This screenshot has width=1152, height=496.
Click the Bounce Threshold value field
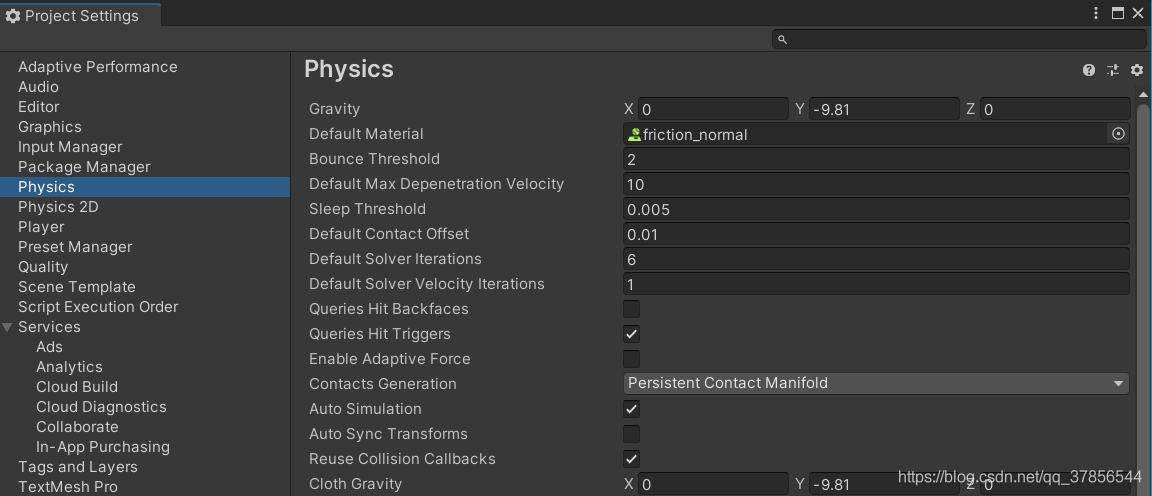tap(875, 159)
